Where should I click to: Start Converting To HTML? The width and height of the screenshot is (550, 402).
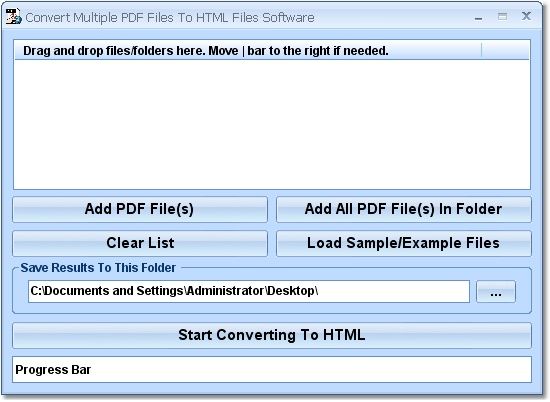click(x=272, y=335)
